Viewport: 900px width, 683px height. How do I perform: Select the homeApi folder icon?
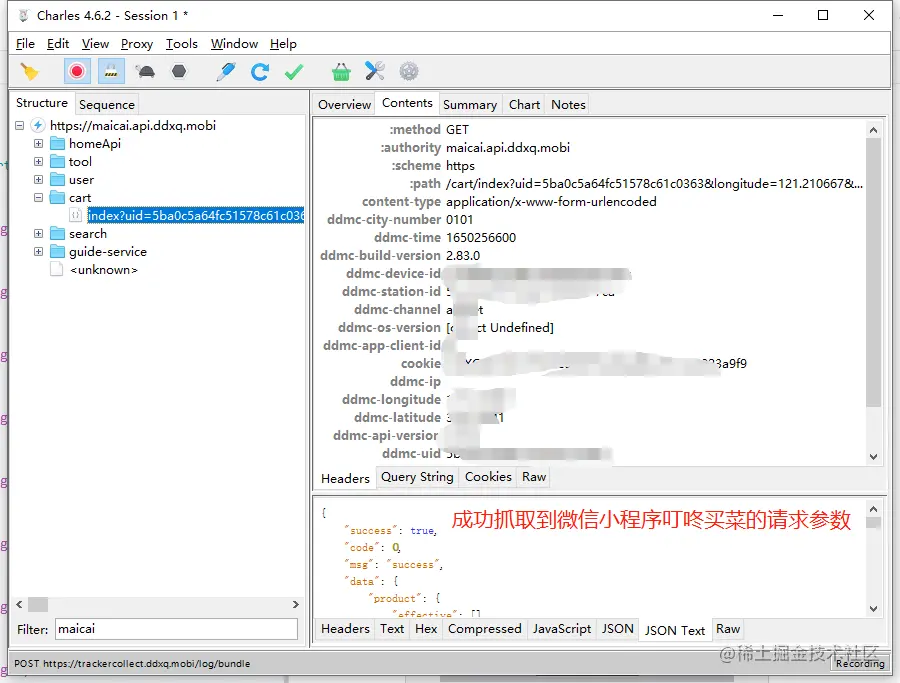coord(57,143)
